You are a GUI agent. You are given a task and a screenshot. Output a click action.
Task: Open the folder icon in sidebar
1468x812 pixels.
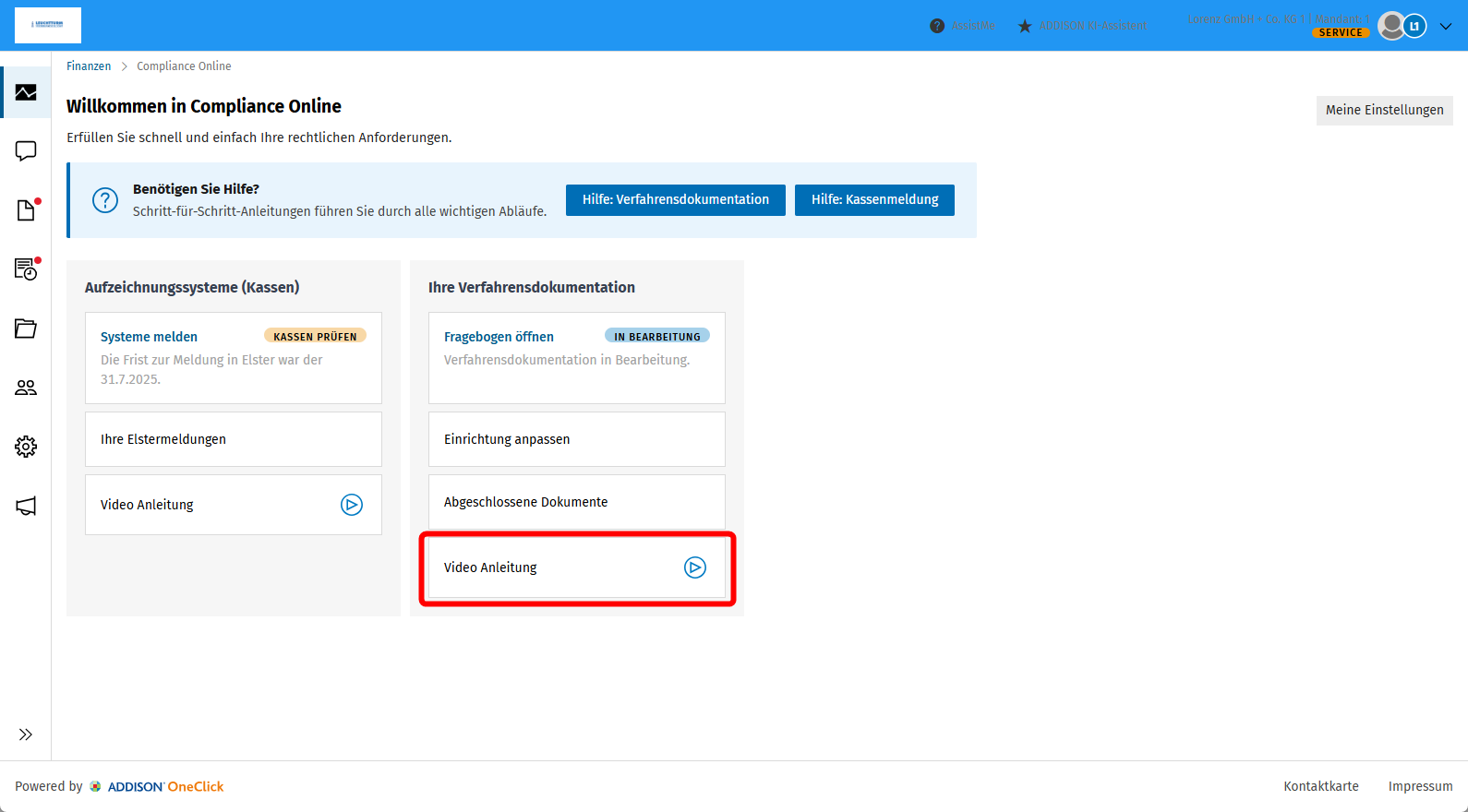(x=26, y=328)
